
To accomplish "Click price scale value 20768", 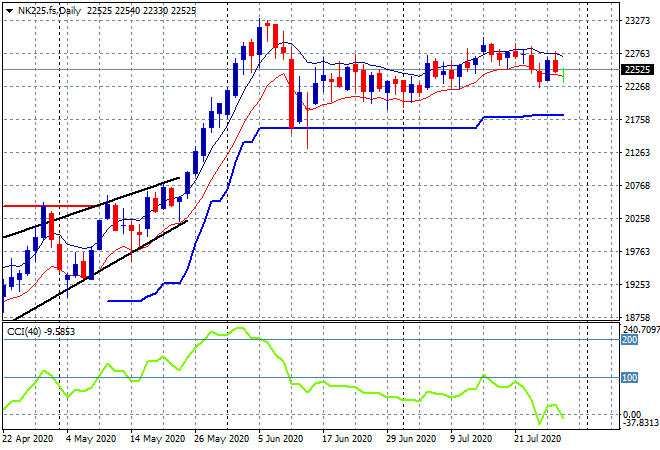I will coord(637,186).
